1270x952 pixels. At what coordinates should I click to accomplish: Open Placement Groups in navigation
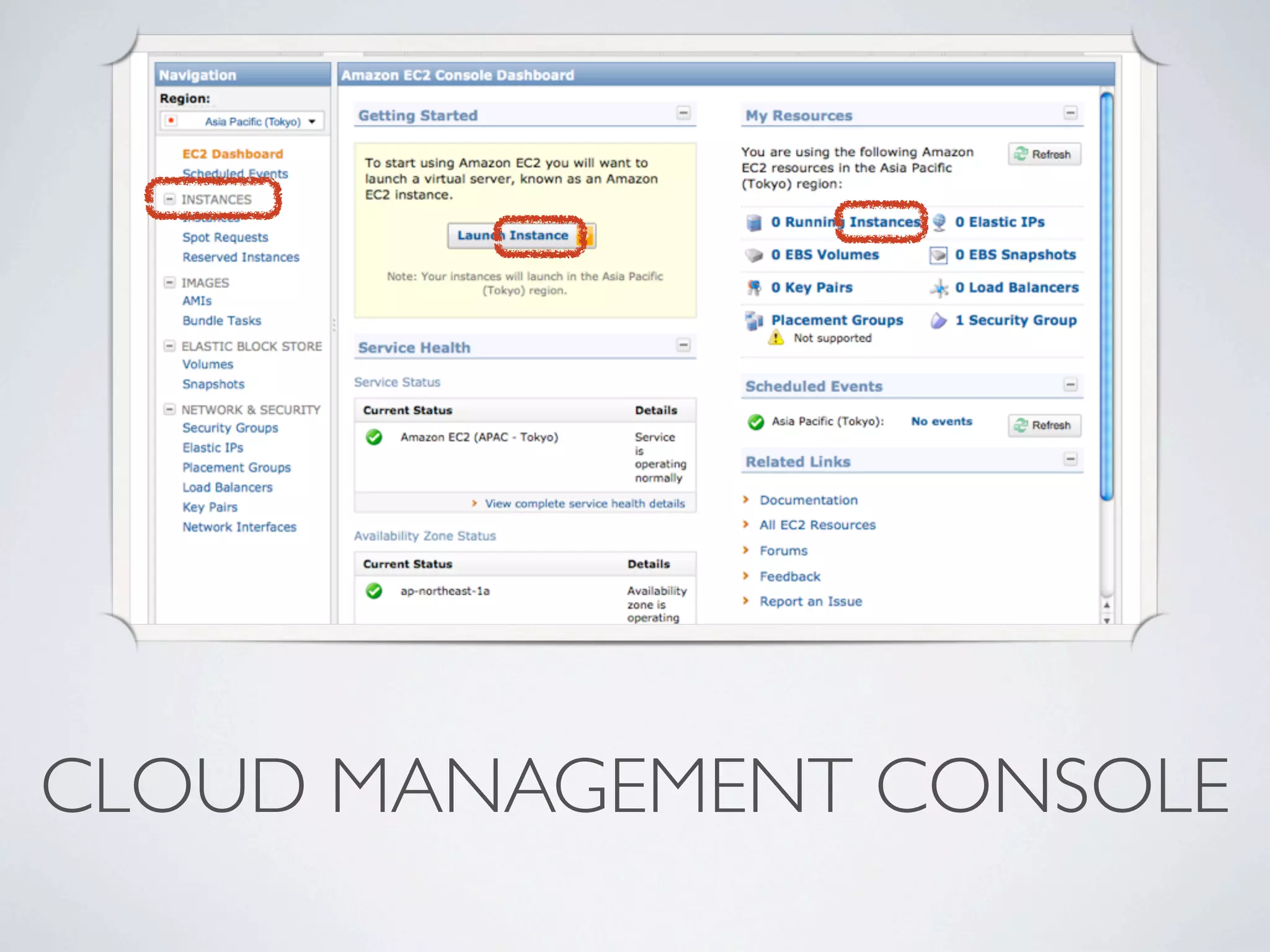(236, 467)
